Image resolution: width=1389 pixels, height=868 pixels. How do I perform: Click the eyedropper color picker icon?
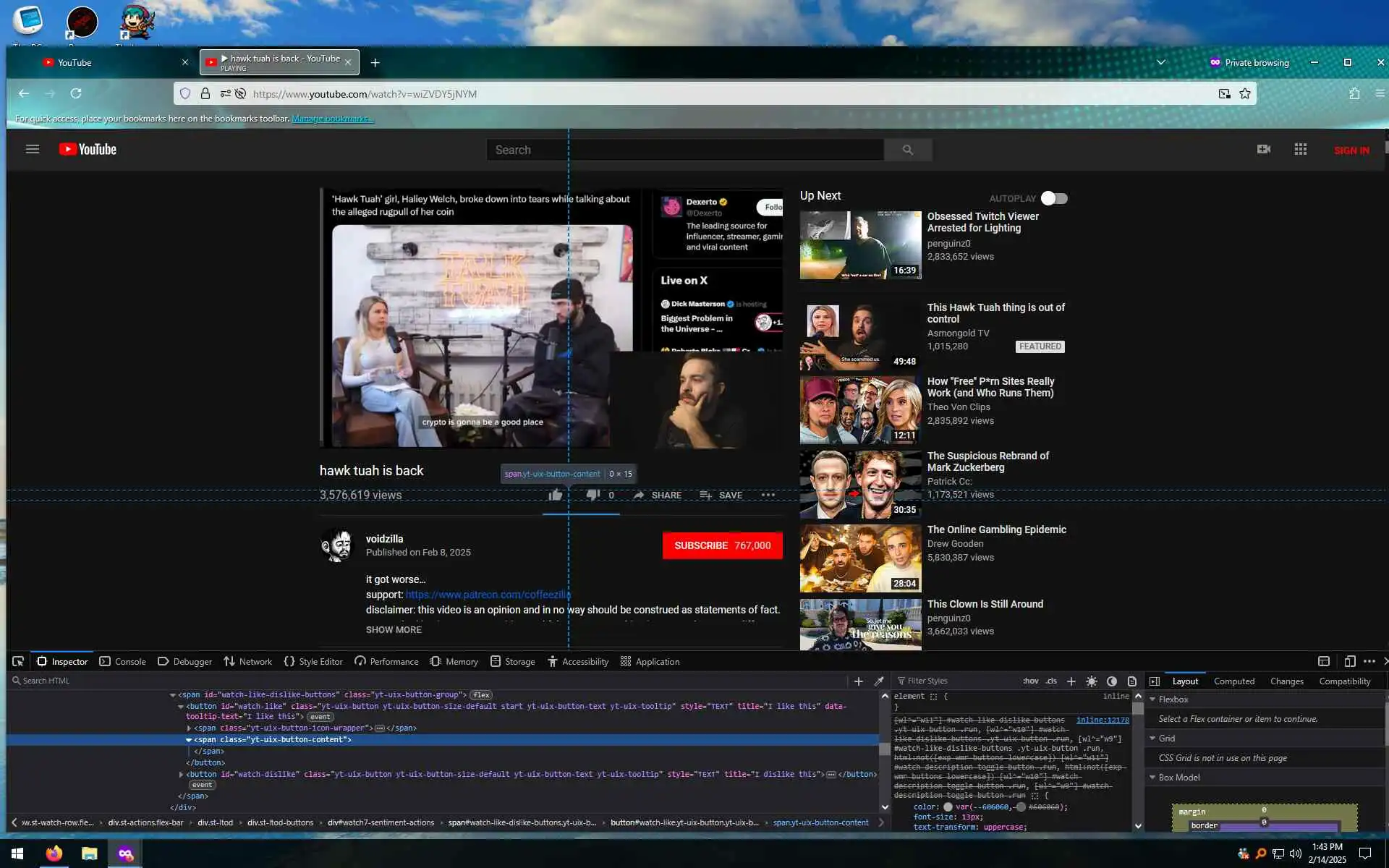click(879, 681)
